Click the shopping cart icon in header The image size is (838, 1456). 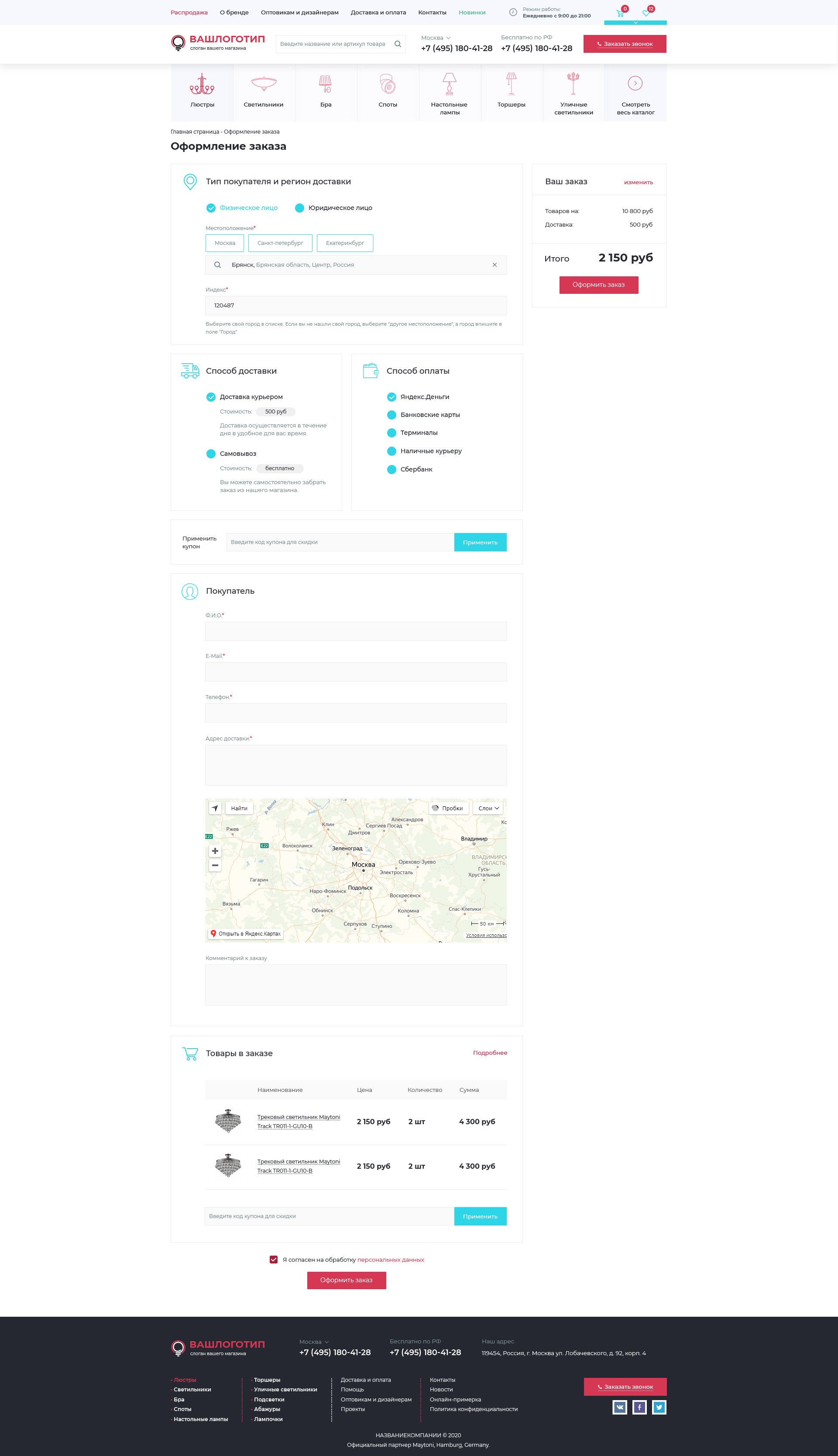point(620,13)
